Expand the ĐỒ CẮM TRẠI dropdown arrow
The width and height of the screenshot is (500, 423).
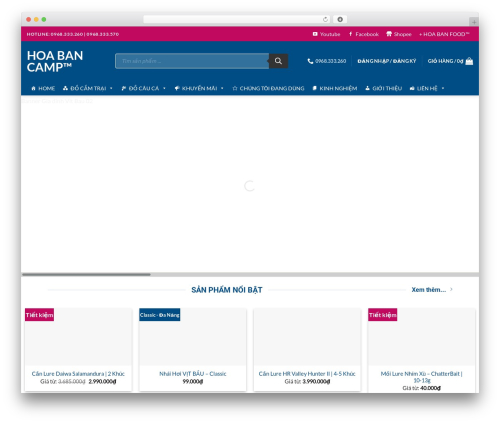111,88
